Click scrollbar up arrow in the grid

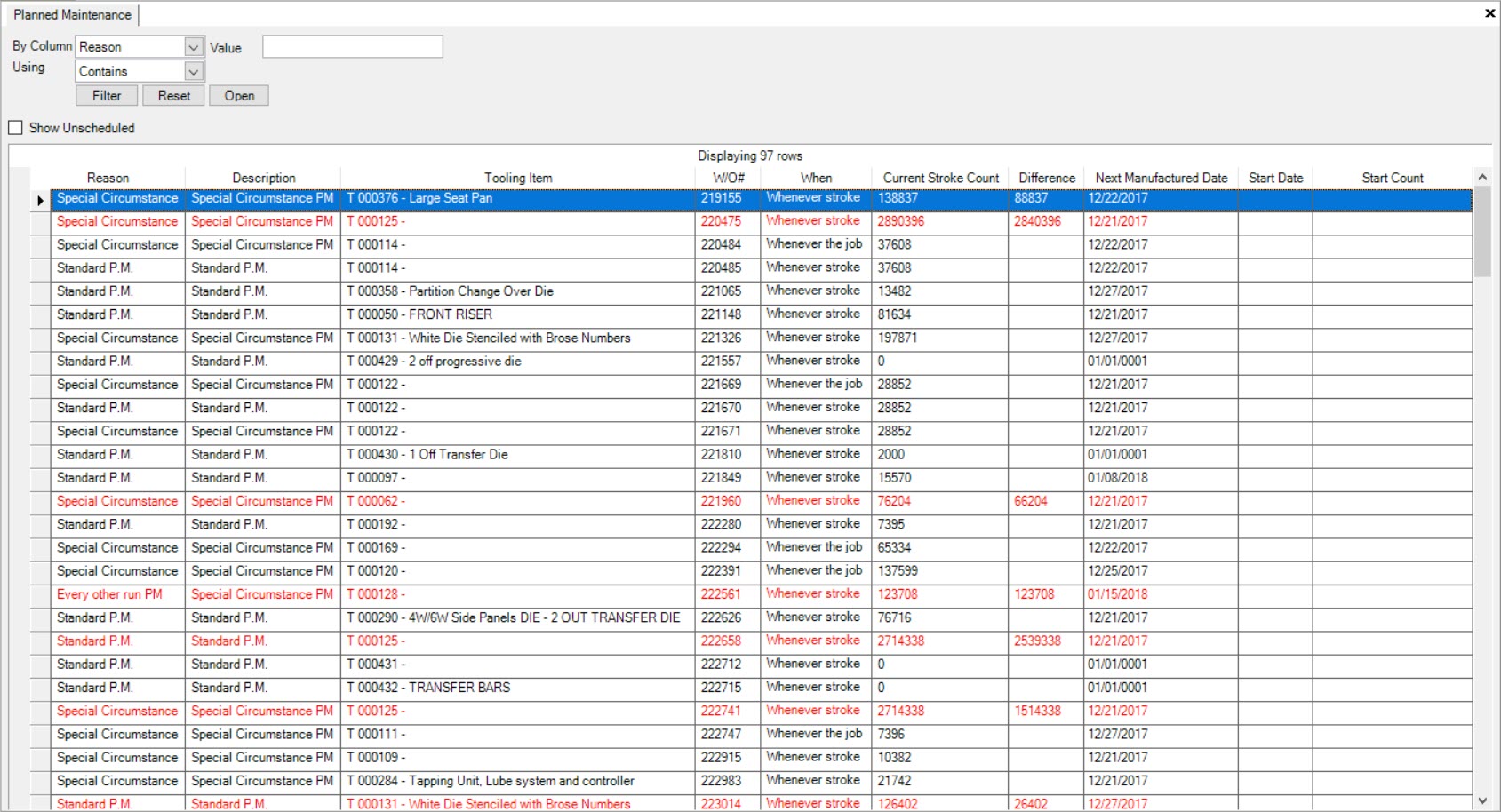click(1482, 178)
